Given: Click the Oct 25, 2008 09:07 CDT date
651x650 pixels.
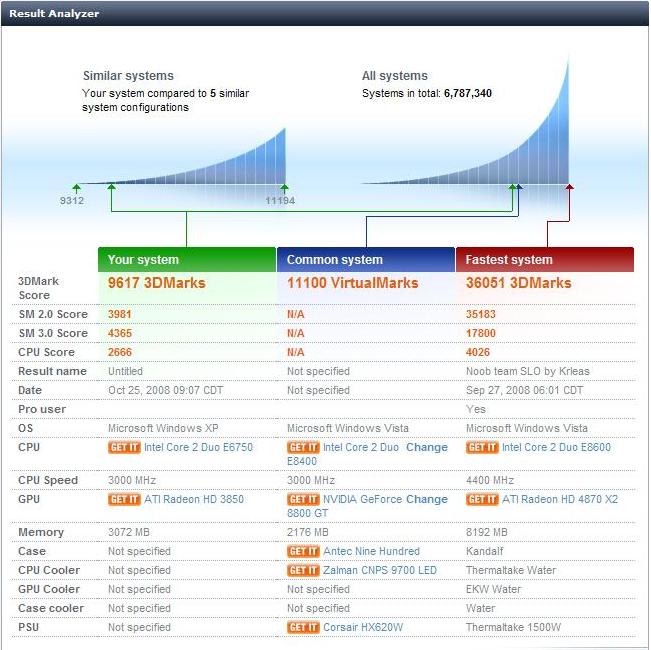Looking at the screenshot, I should point(166,390).
